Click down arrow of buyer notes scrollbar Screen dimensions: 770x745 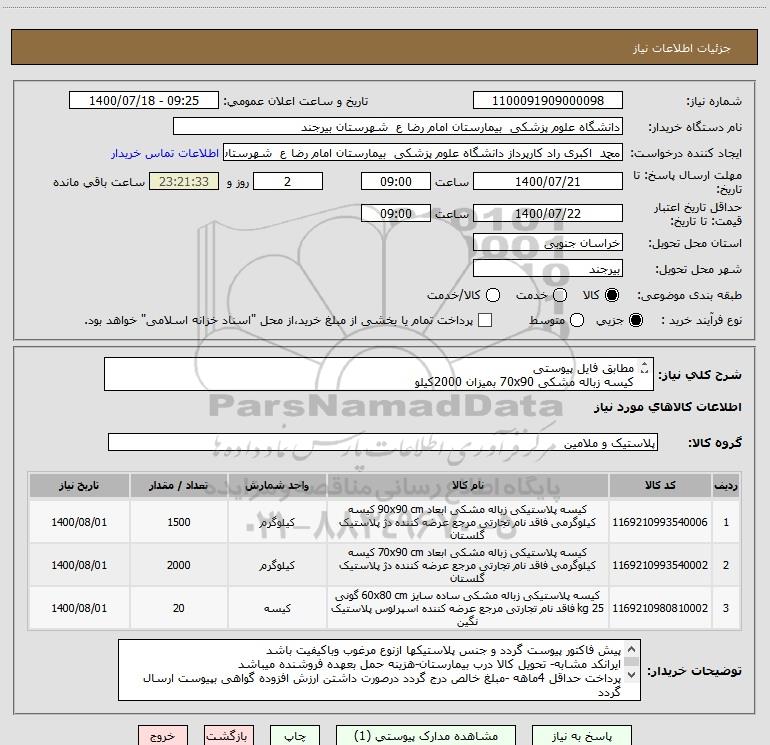632,675
